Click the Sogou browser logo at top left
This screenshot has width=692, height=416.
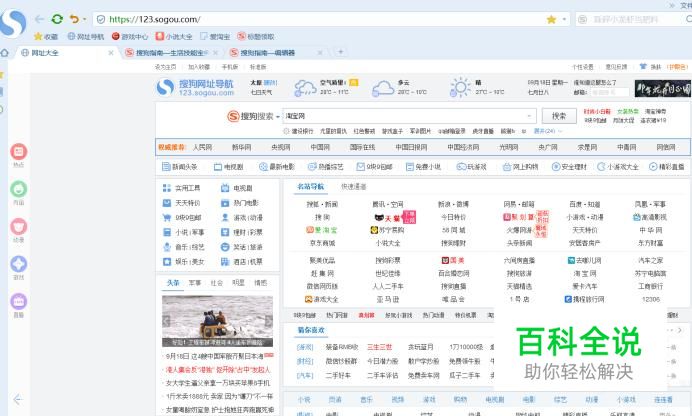[13, 23]
